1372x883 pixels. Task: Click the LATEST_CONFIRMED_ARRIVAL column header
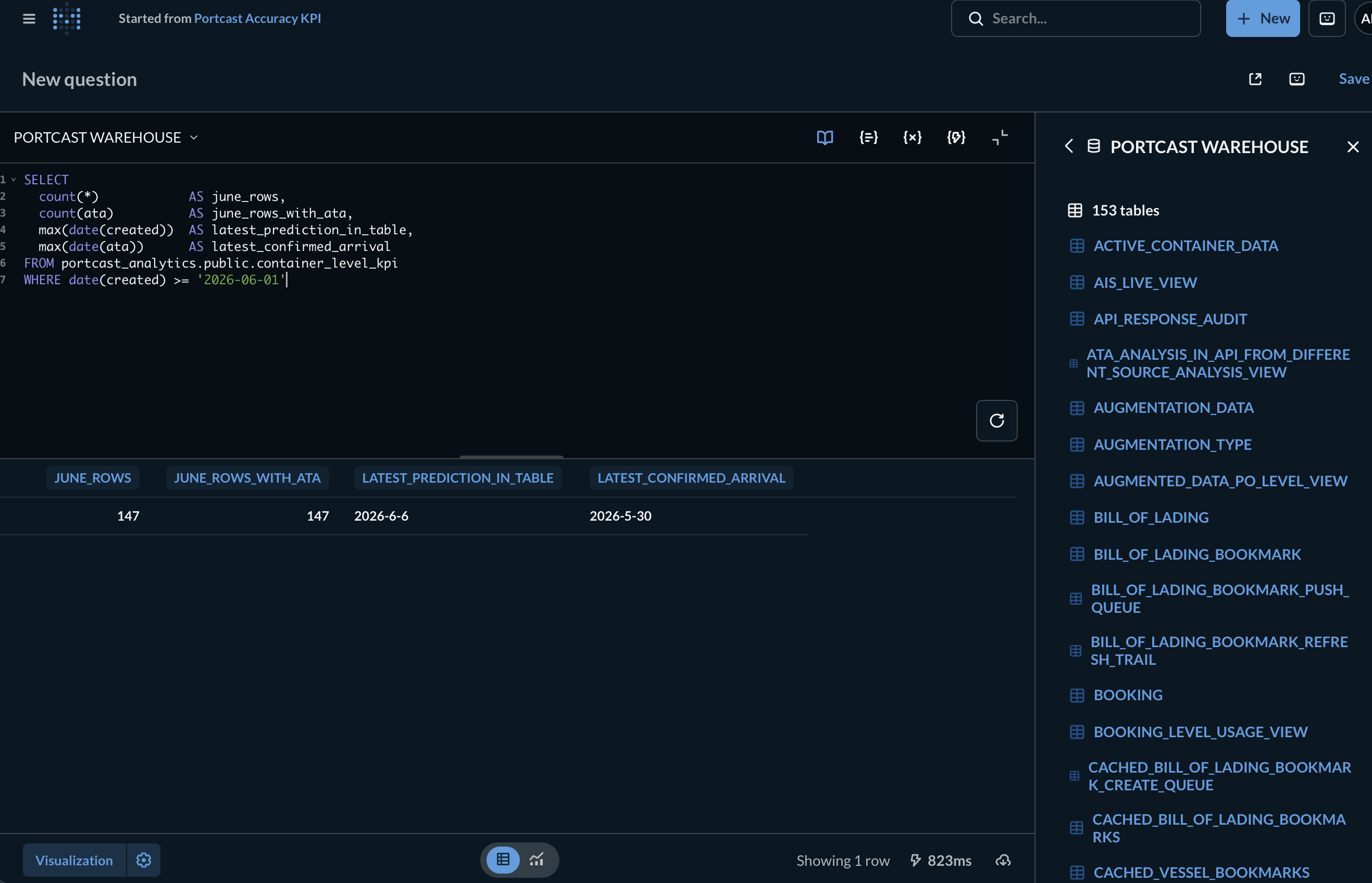pyautogui.click(x=691, y=477)
